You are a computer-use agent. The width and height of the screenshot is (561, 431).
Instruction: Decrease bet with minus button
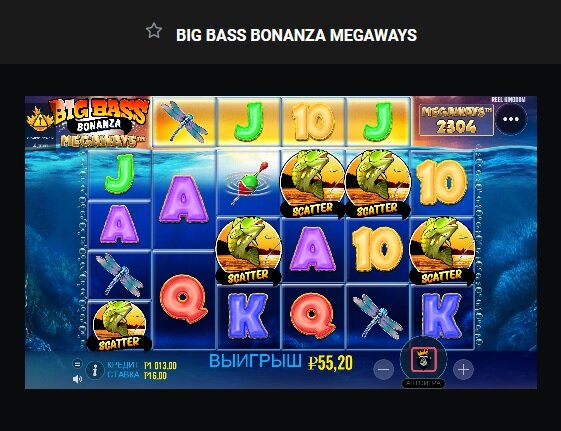click(x=384, y=369)
